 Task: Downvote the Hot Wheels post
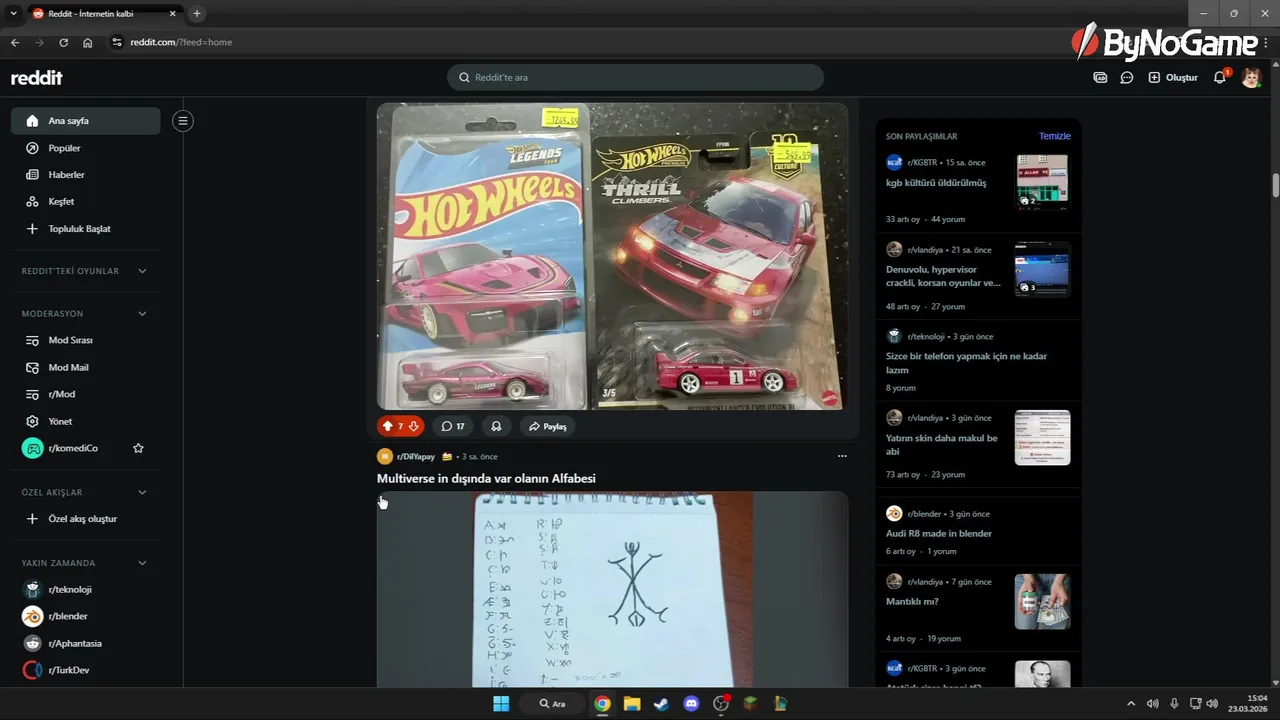(414, 426)
